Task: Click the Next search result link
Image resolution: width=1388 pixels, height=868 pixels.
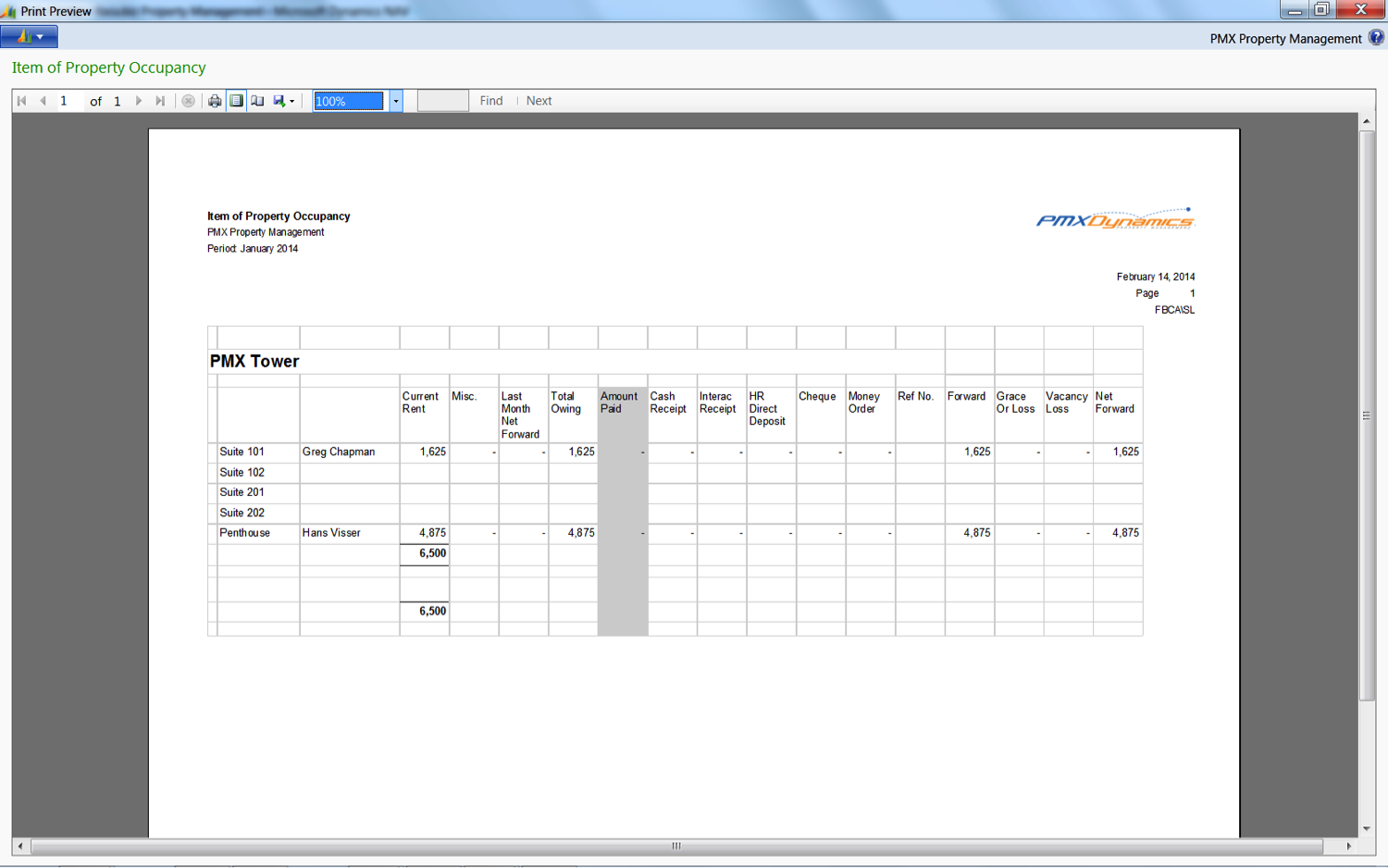Action: [539, 101]
